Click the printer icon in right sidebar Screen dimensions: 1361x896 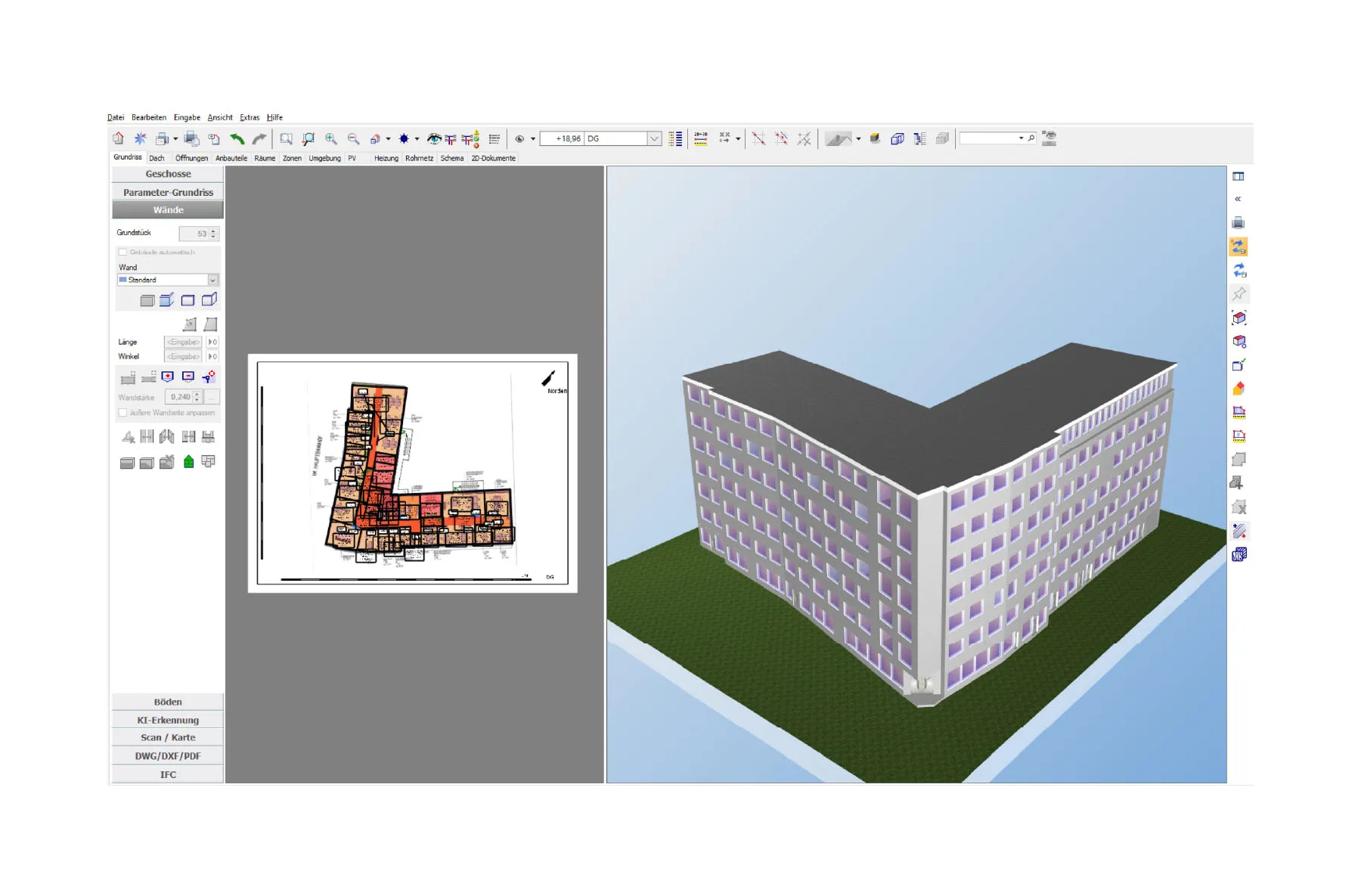point(1238,223)
